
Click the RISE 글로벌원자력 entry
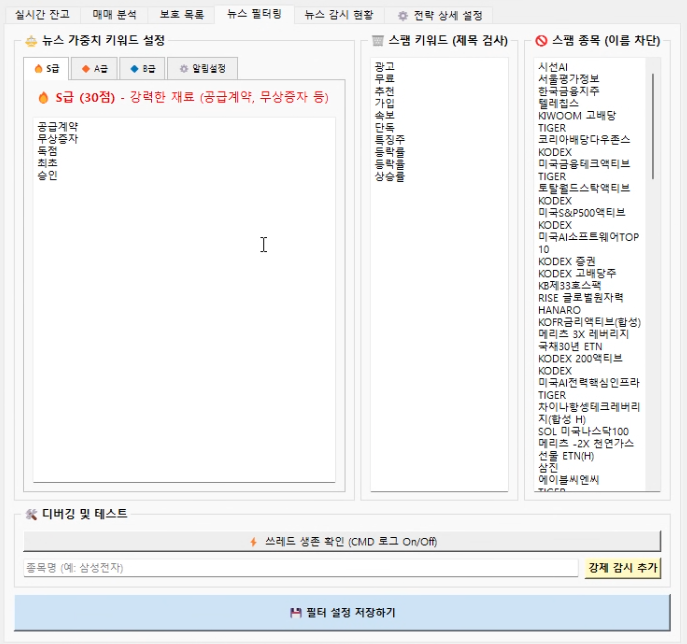pos(581,298)
